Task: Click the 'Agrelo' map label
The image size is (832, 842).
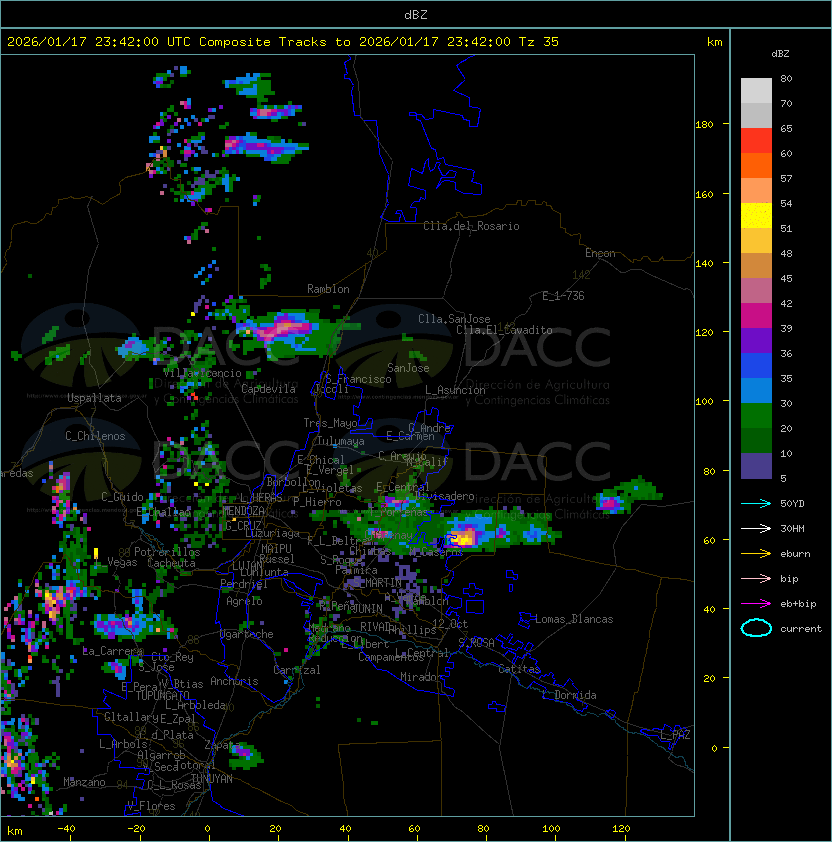Action: click(x=244, y=601)
